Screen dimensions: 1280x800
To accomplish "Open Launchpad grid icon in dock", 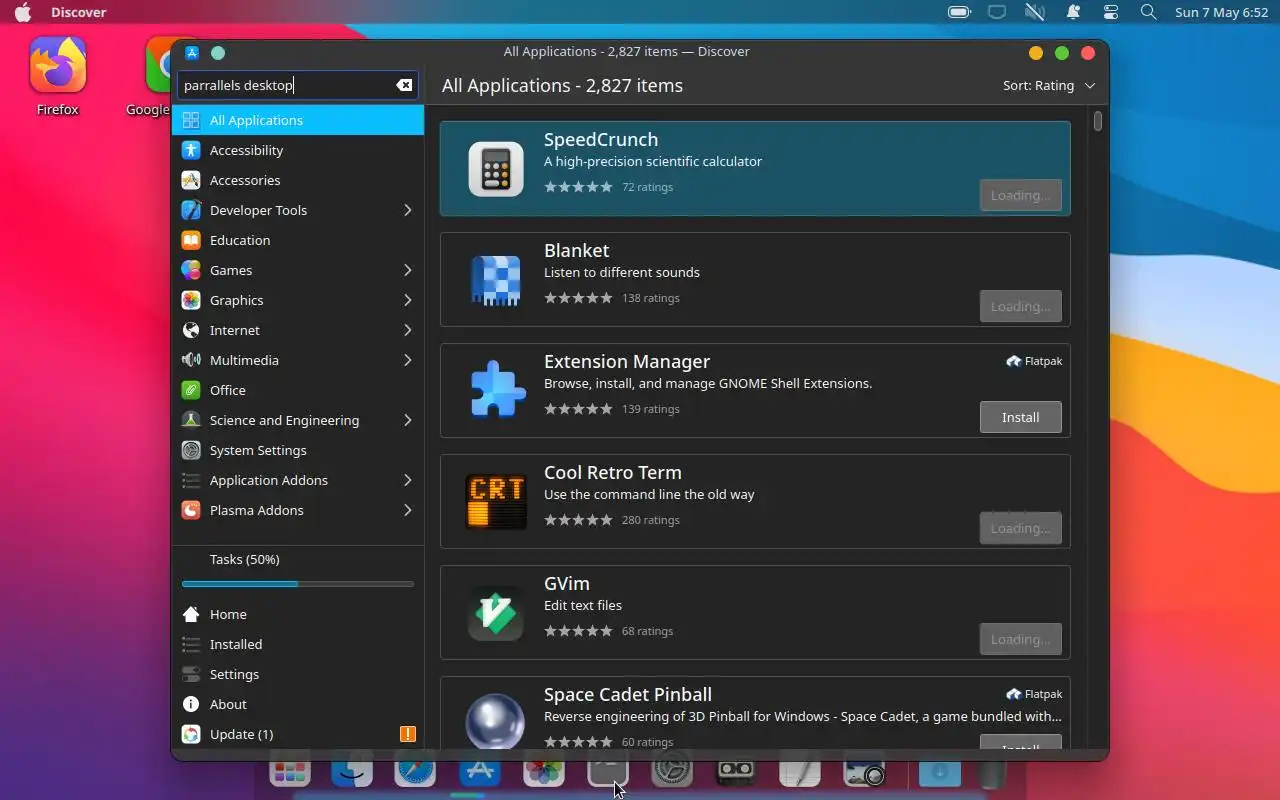I will [x=289, y=772].
